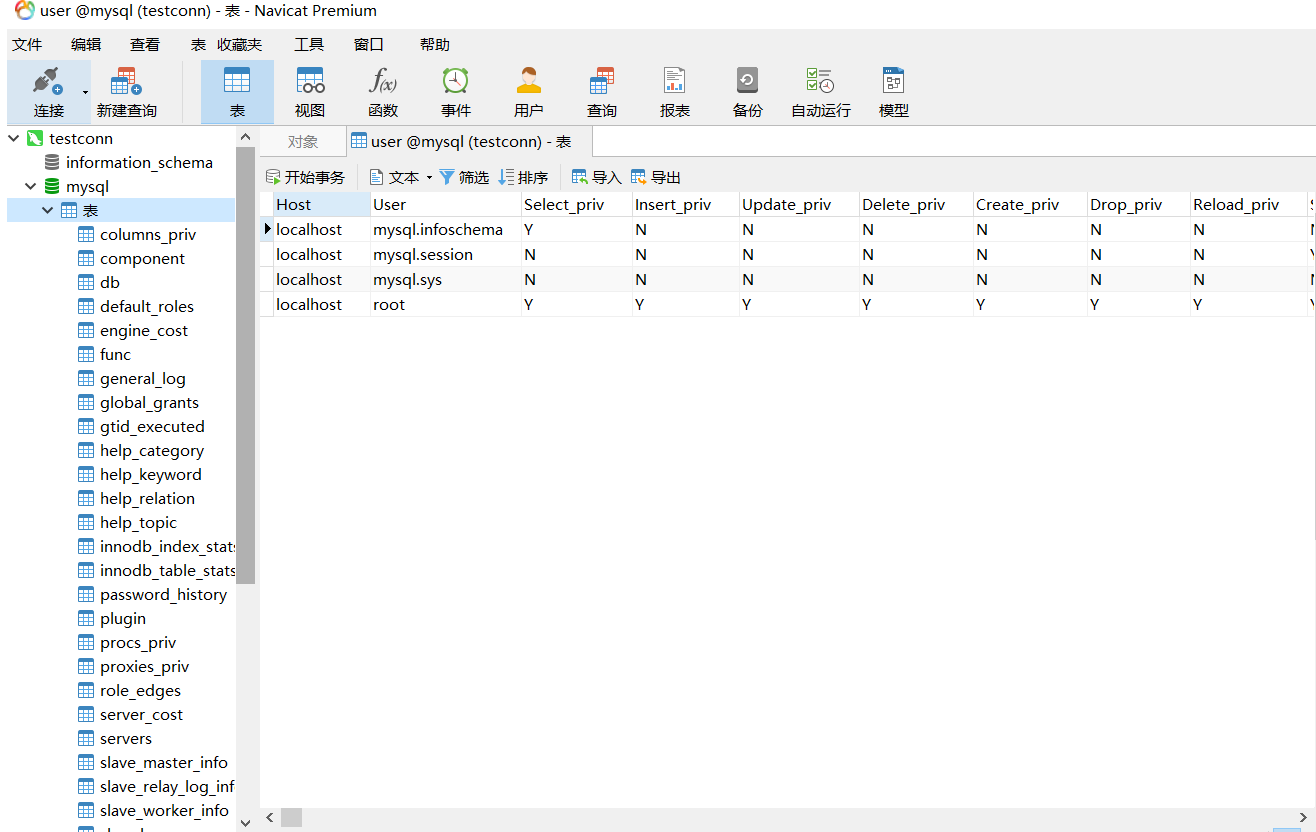Viewport: 1316px width, 832px height.
Task: Switch to the Objects (对象) tab
Action: [303, 141]
